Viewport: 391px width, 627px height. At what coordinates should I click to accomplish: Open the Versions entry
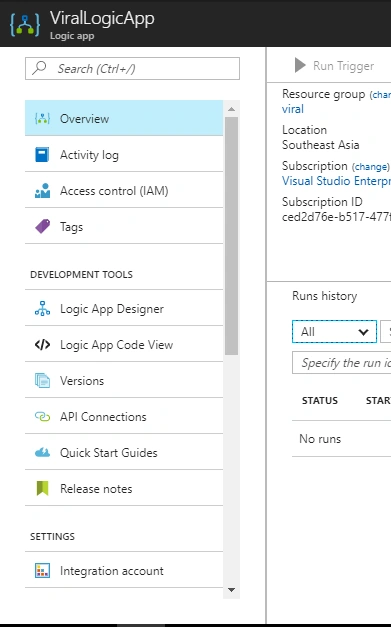124,380
